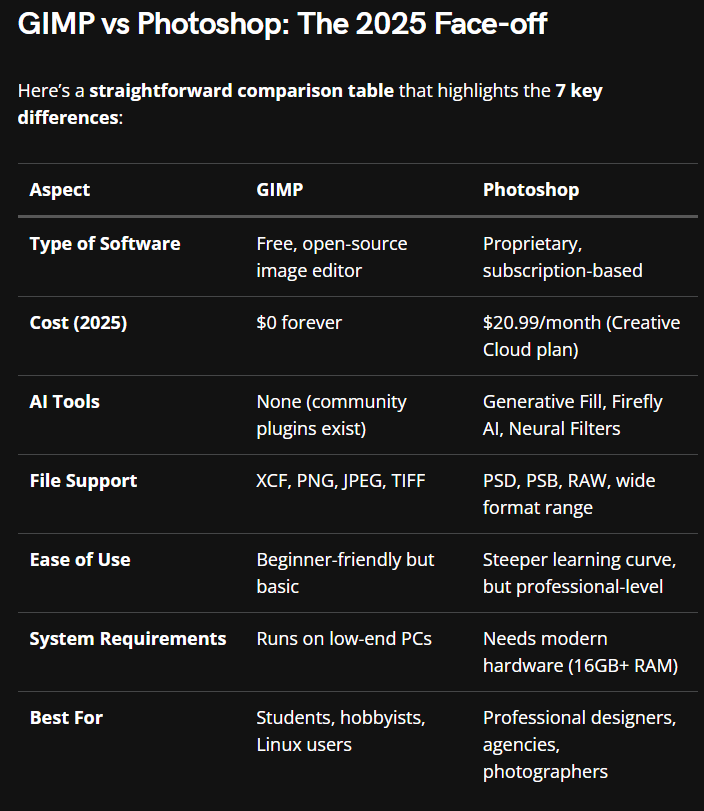Click the "Generative Fill, Firefly AI" cell
704x811 pixels.
pyautogui.click(x=572, y=415)
